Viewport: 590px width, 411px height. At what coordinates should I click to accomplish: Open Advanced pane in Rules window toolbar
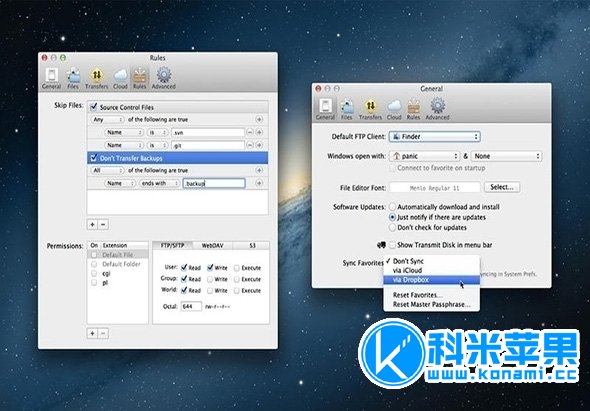(x=164, y=78)
